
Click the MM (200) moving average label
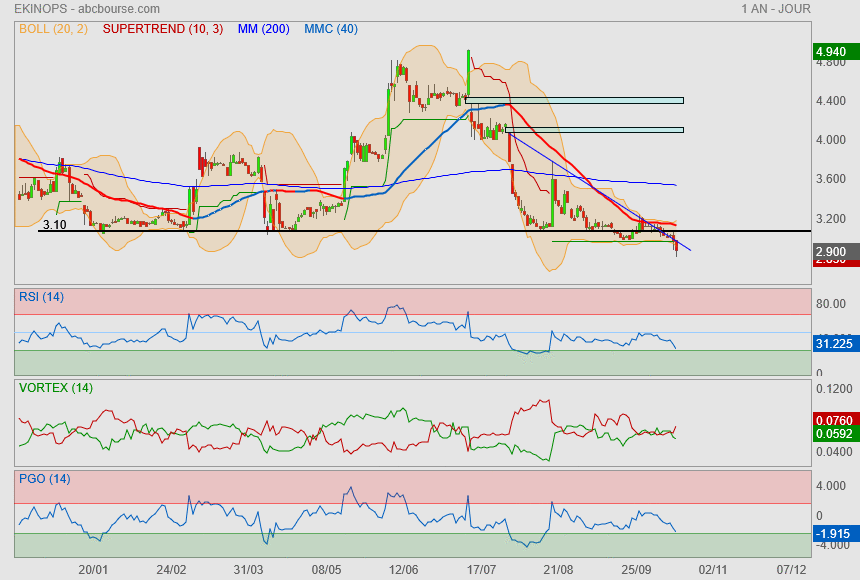tap(263, 29)
